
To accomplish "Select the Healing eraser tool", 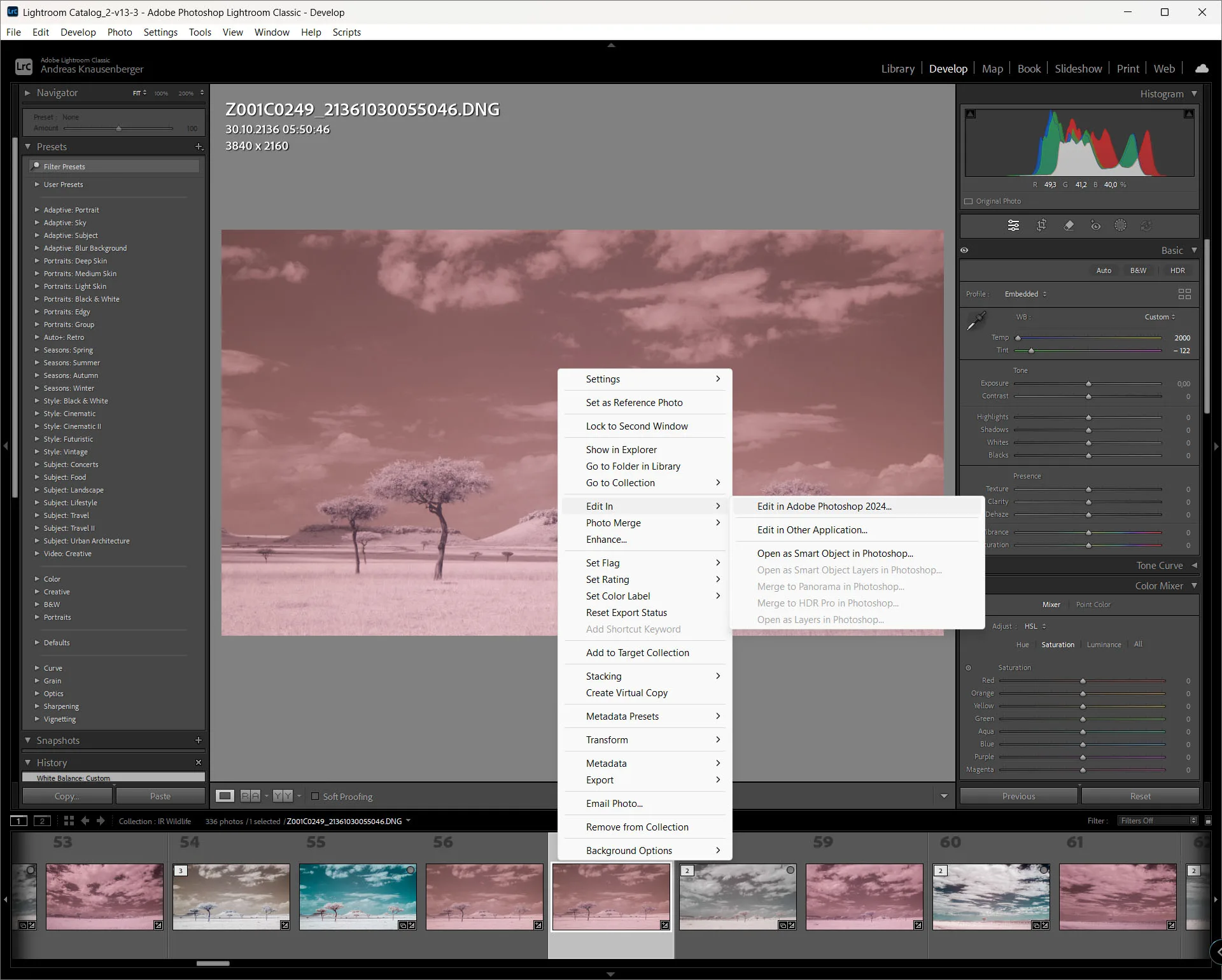I will (1069, 225).
